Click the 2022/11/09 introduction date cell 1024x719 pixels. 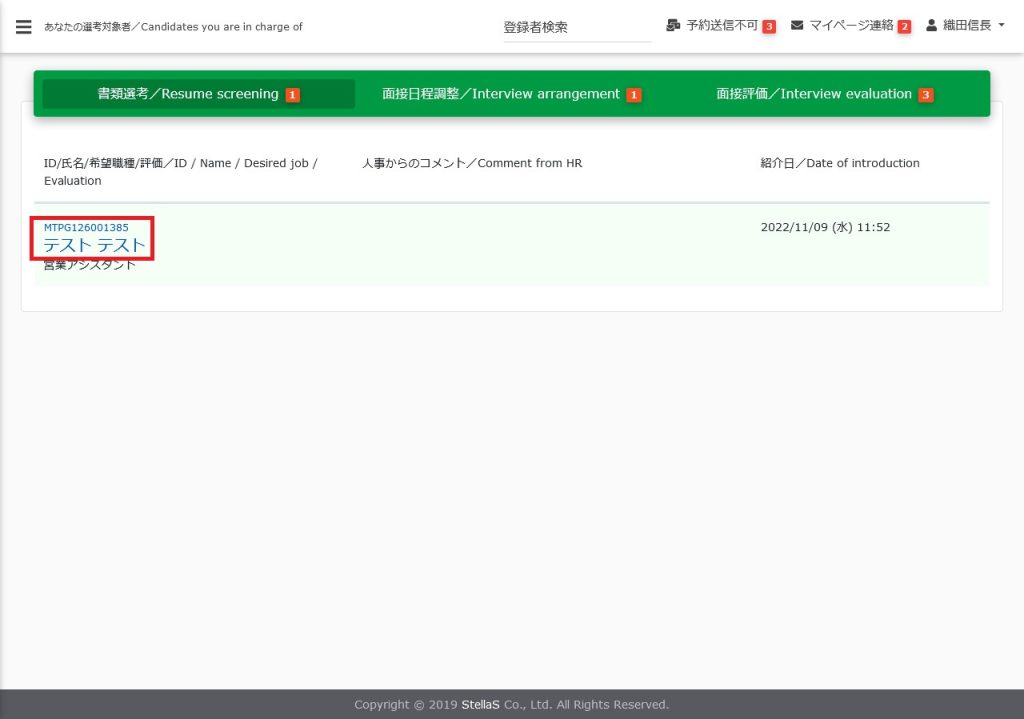pos(825,227)
